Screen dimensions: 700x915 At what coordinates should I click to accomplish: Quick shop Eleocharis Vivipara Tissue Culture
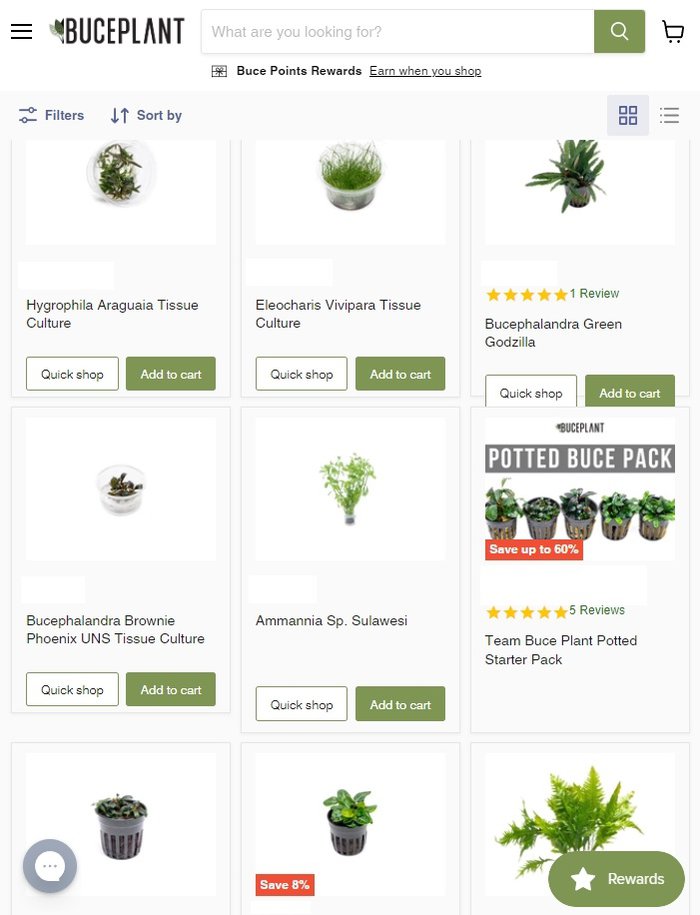pyautogui.click(x=302, y=374)
